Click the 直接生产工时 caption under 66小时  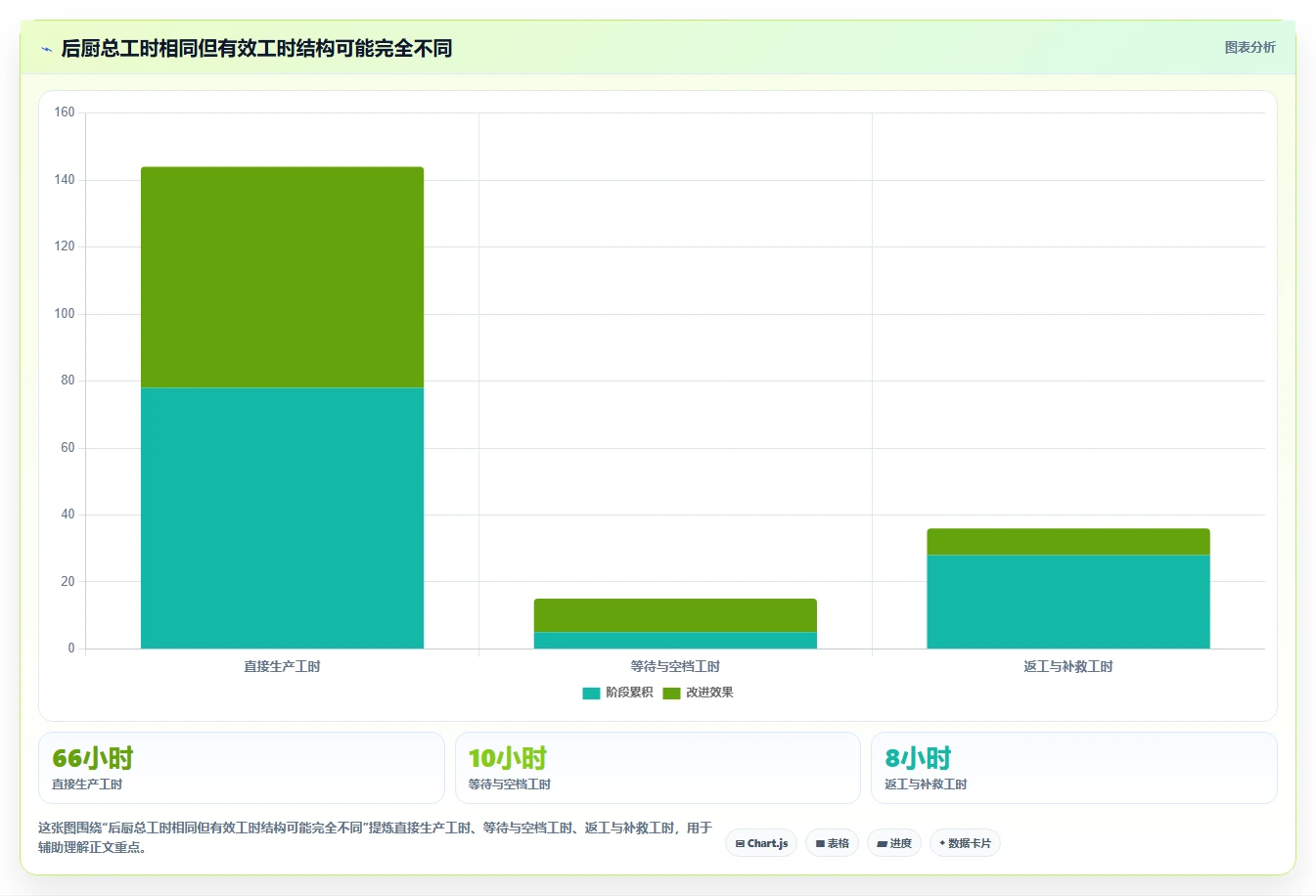(87, 784)
